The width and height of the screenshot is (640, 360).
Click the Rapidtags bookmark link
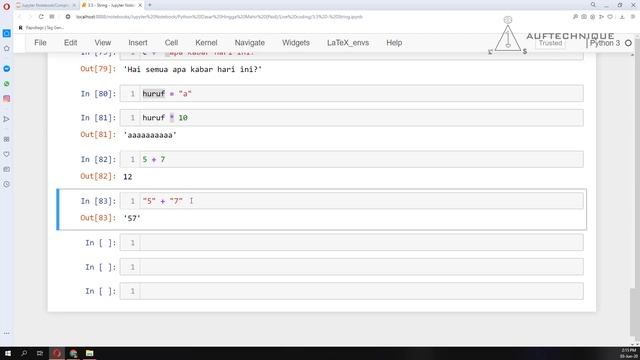pyautogui.click(x=41, y=28)
